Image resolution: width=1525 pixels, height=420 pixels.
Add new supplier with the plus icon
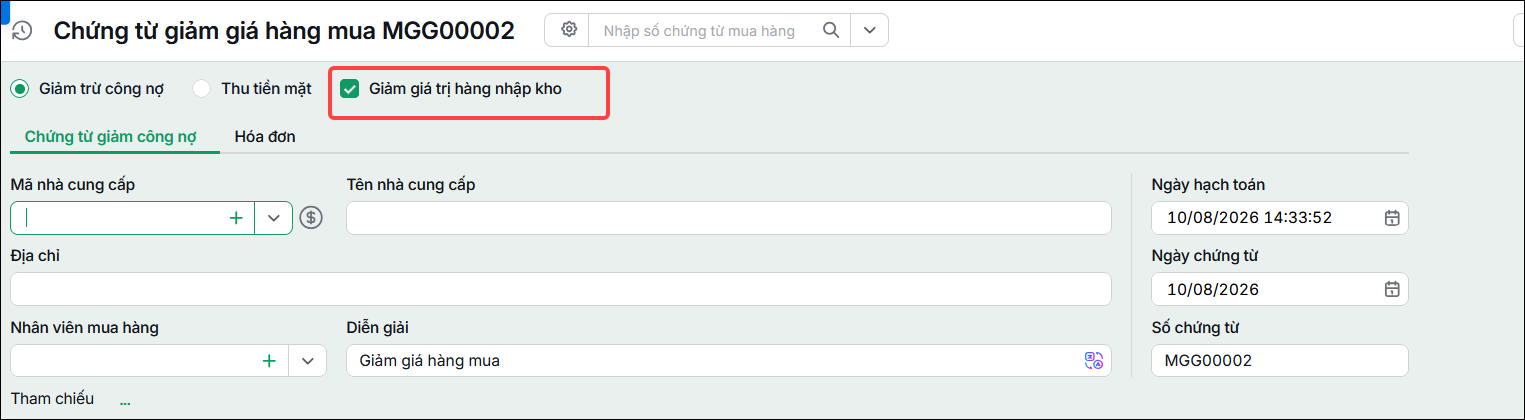point(236,217)
